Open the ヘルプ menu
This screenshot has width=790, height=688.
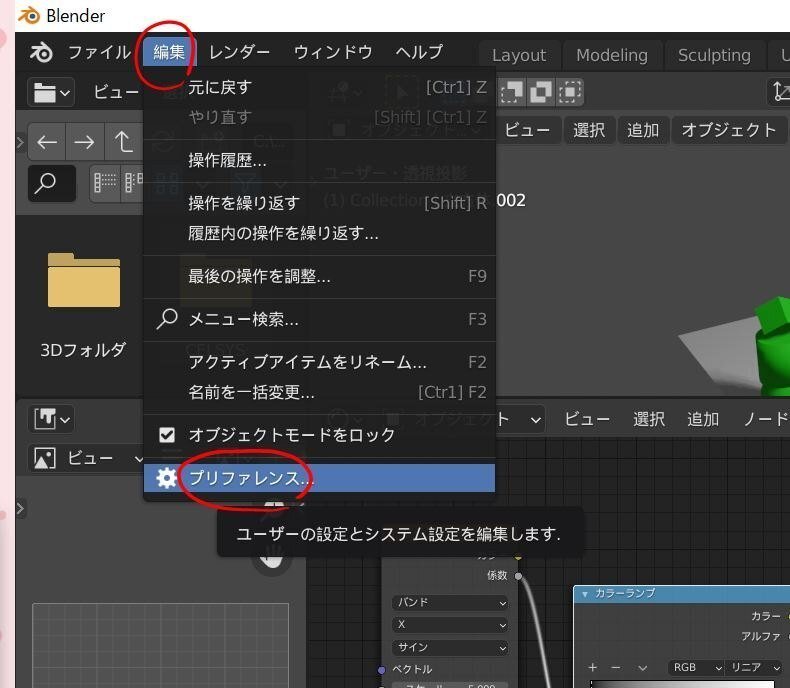click(x=419, y=52)
